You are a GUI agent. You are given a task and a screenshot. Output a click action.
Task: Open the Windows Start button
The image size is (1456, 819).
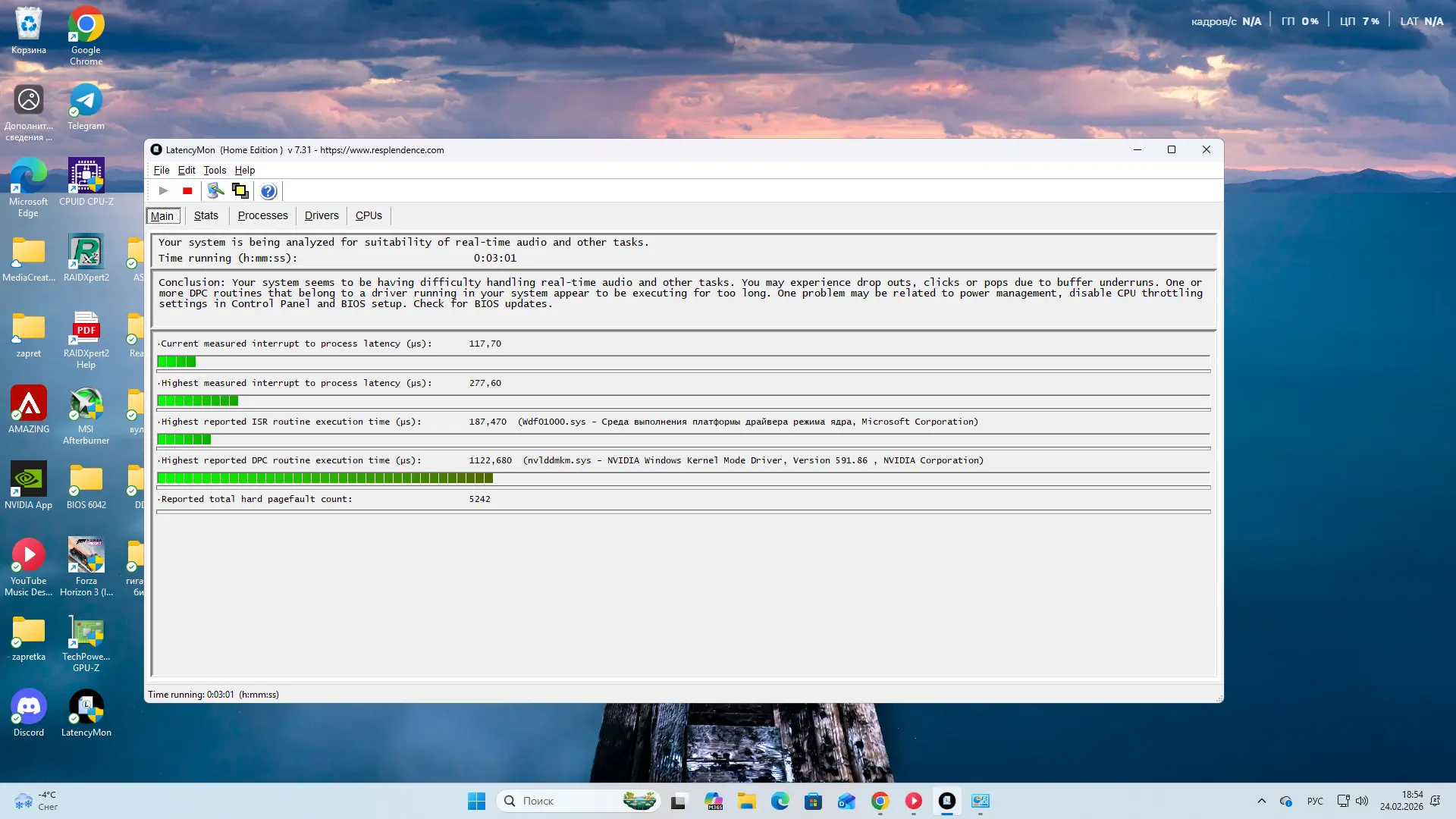click(x=476, y=801)
